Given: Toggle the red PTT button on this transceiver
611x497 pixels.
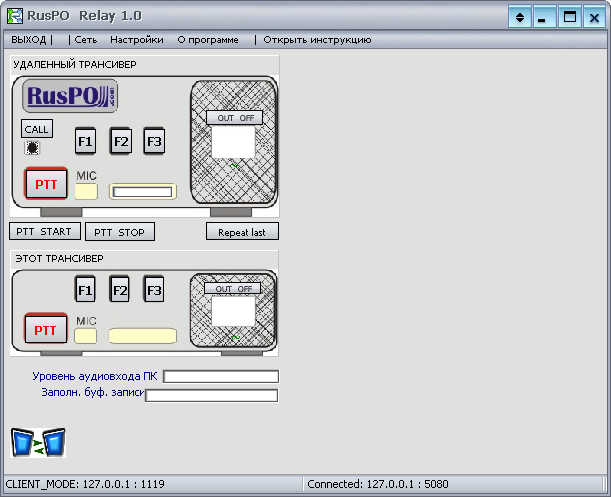Looking at the screenshot, I should tap(46, 329).
